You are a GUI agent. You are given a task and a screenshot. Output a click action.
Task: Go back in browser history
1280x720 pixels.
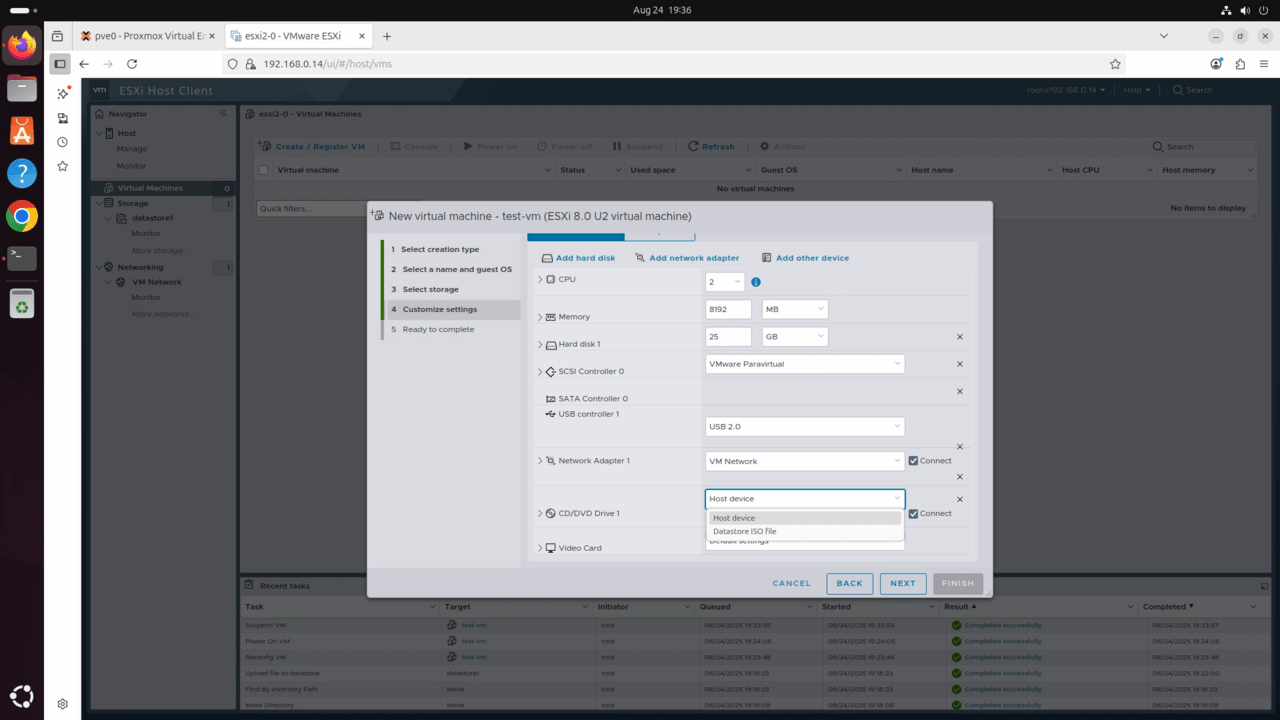coord(84,64)
